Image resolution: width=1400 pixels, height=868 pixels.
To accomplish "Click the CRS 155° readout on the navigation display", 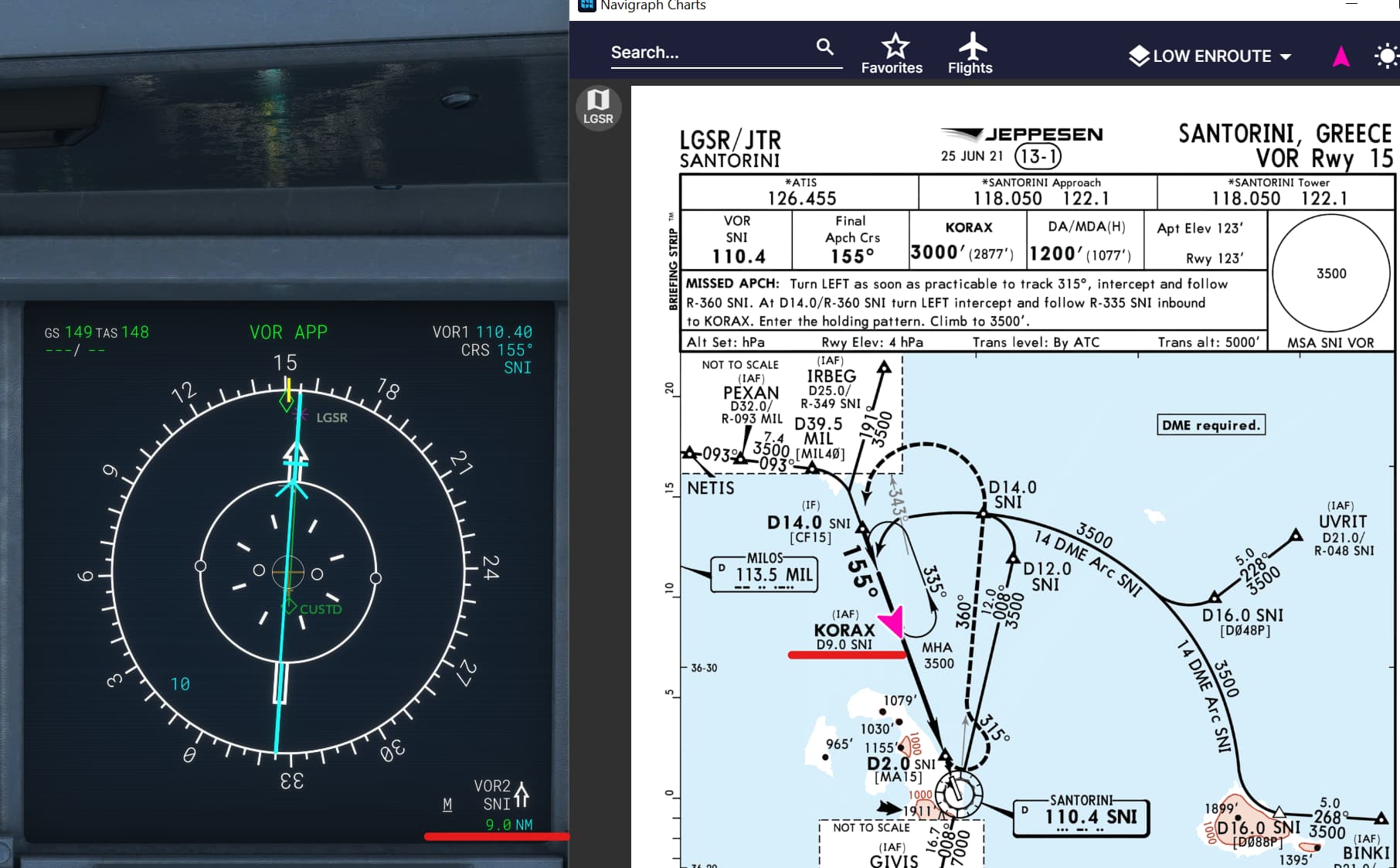I will pos(497,350).
